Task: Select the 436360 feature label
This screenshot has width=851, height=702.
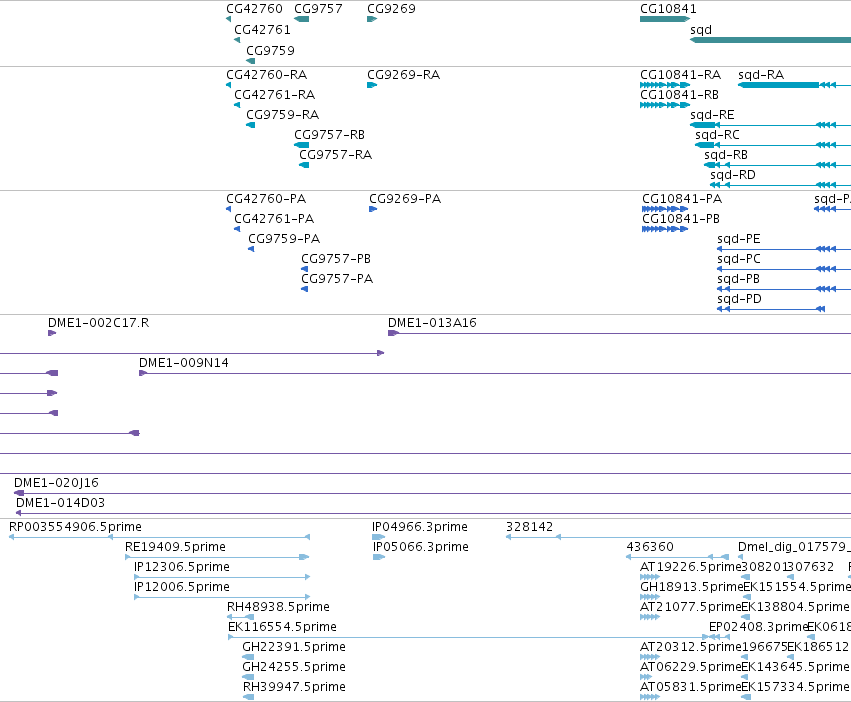Action: click(x=650, y=547)
